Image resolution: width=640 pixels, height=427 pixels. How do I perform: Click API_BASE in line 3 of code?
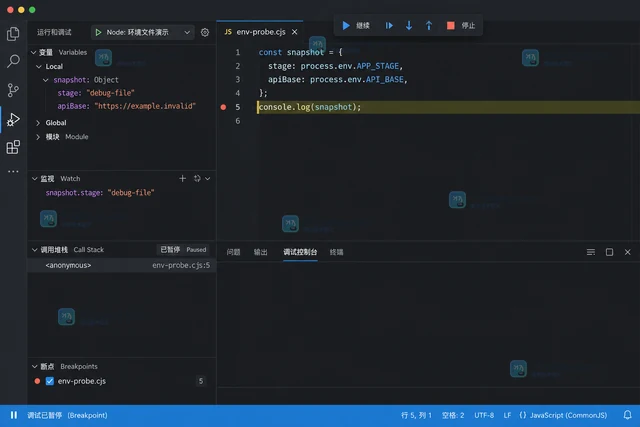click(x=384, y=80)
